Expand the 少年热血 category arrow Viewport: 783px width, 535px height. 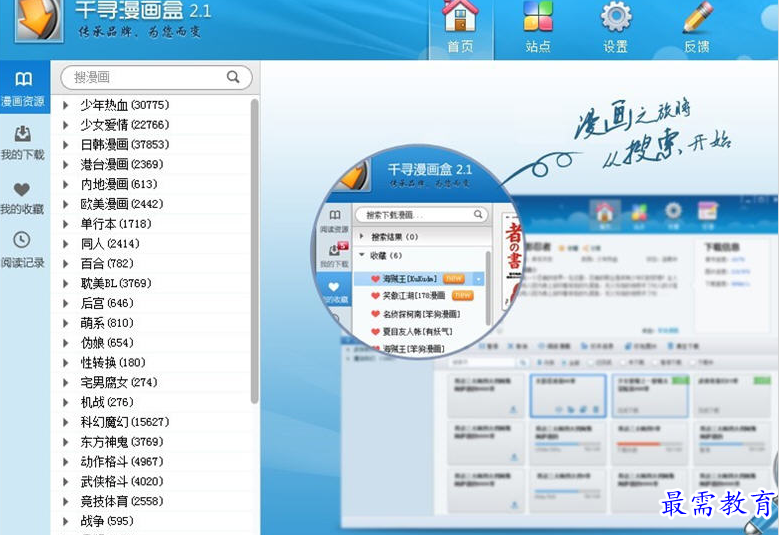point(65,105)
